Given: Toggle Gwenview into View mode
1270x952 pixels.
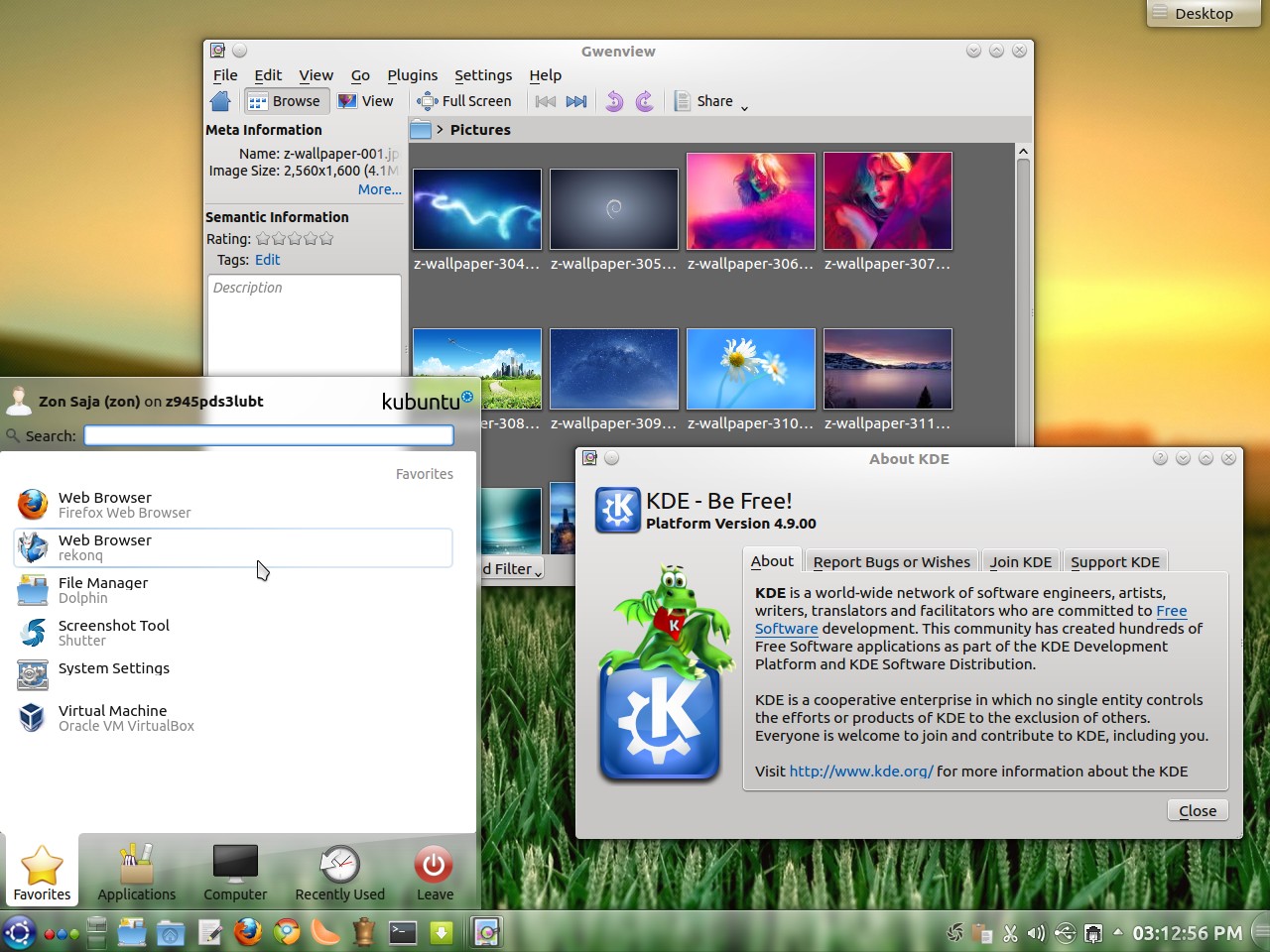Looking at the screenshot, I should point(366,100).
